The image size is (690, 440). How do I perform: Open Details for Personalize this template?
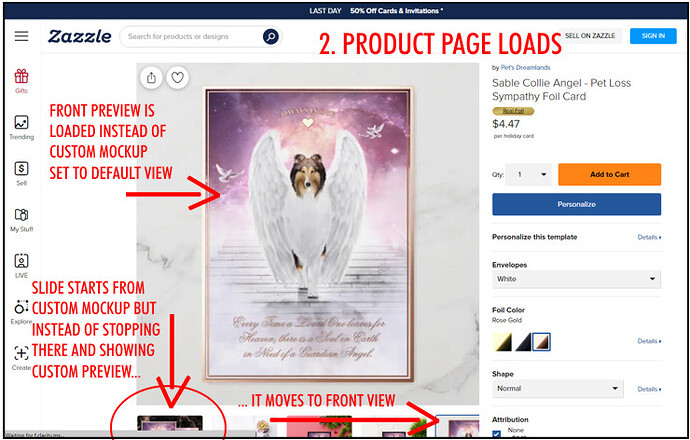649,237
